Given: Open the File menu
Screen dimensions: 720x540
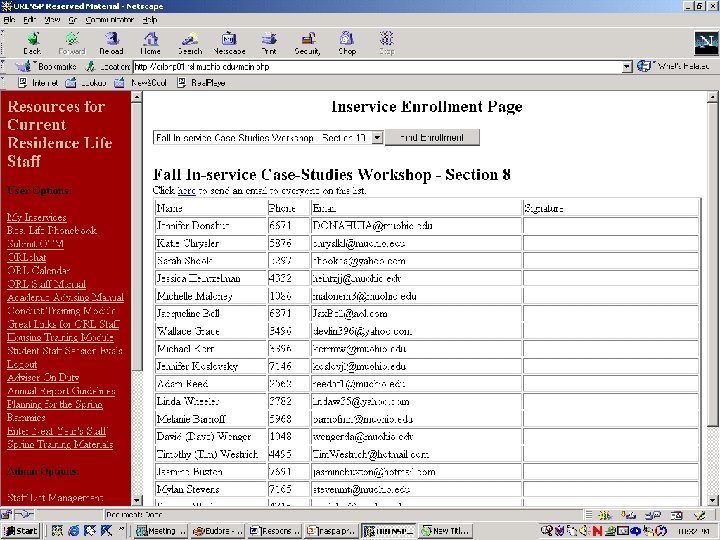Looking at the screenshot, I should [x=9, y=19].
